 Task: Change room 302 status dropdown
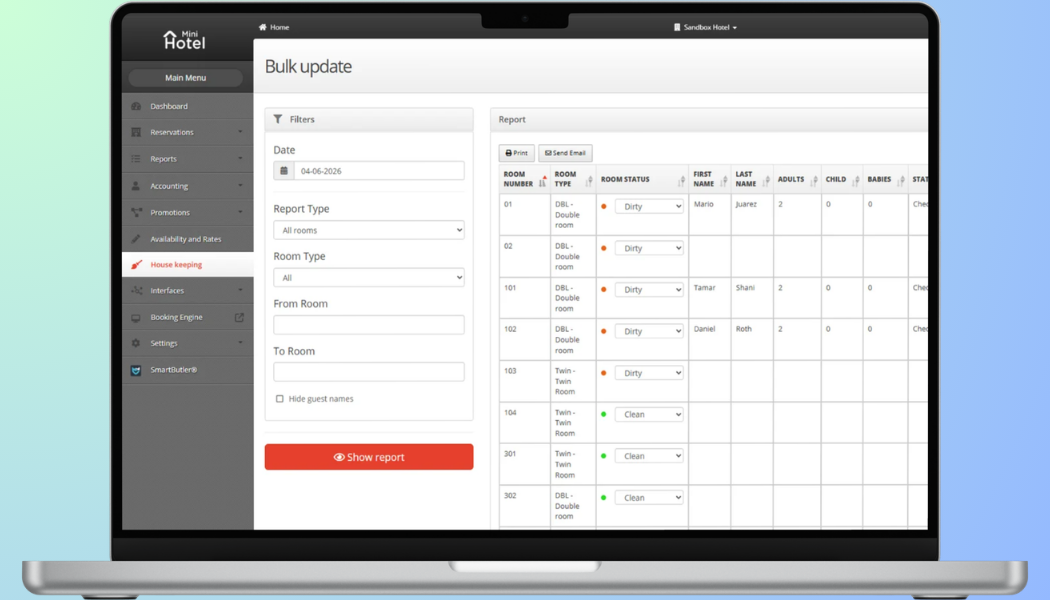click(x=649, y=498)
